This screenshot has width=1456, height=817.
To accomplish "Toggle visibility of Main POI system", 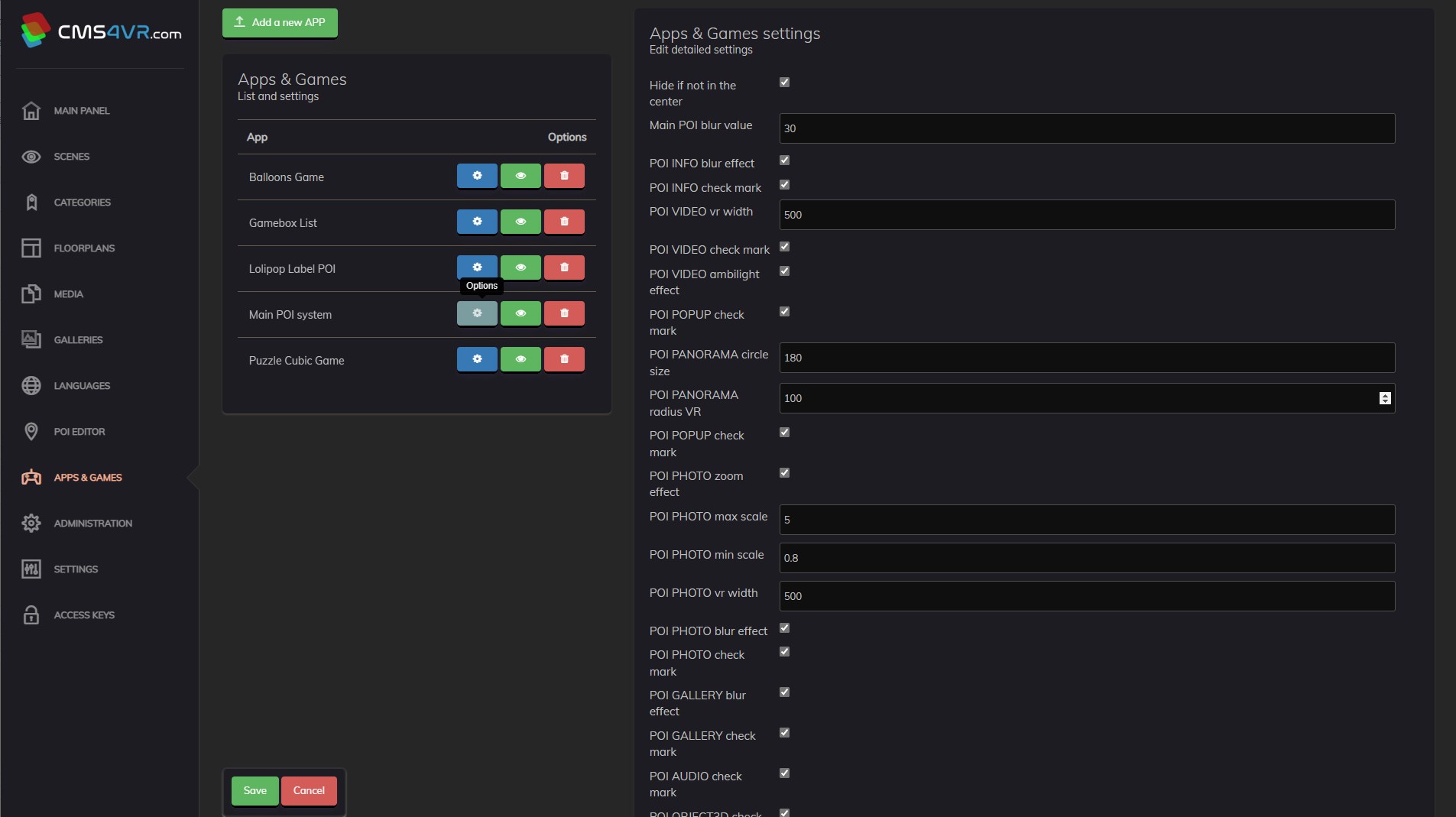I will pyautogui.click(x=520, y=313).
